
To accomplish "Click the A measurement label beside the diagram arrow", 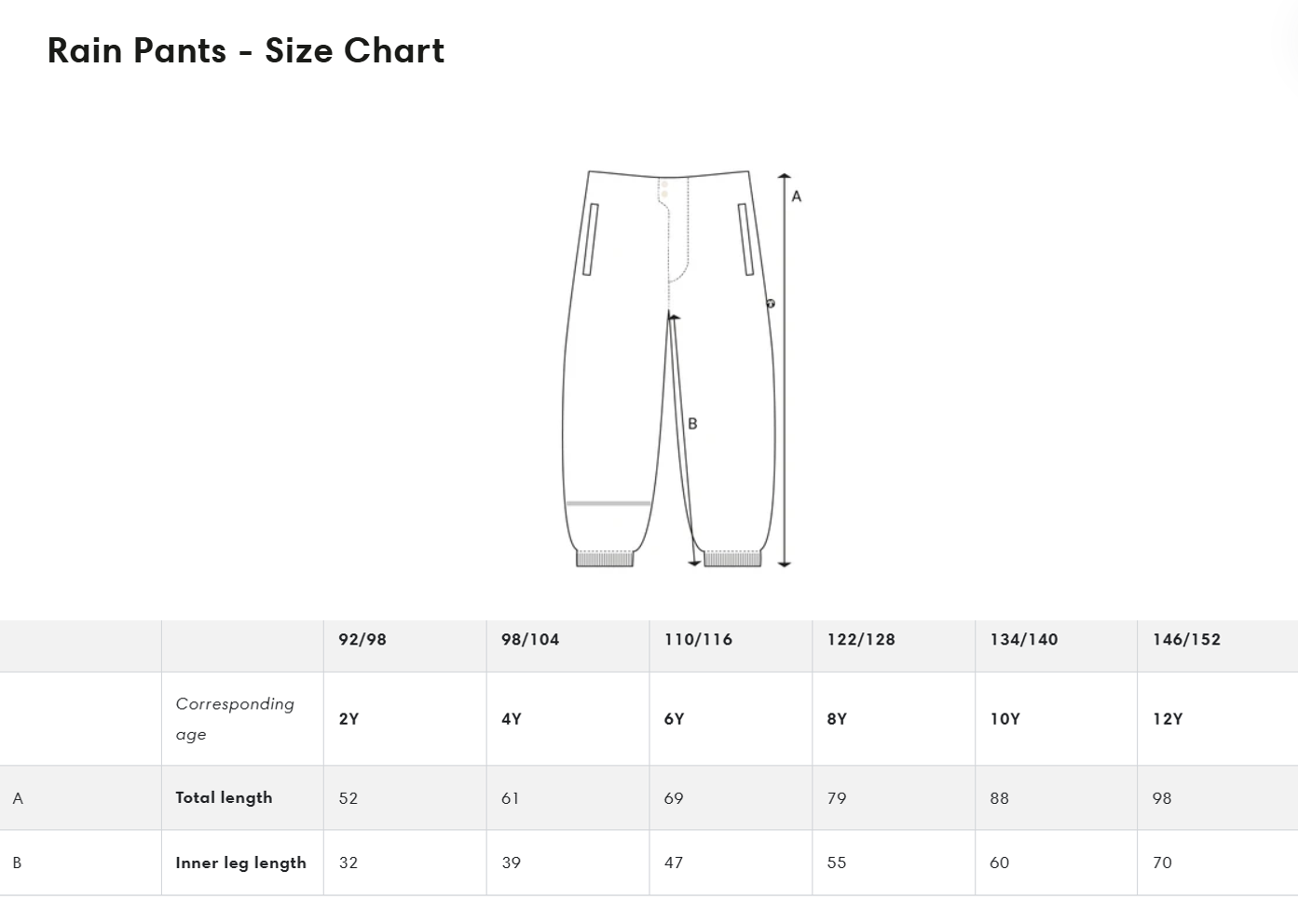I will (797, 197).
